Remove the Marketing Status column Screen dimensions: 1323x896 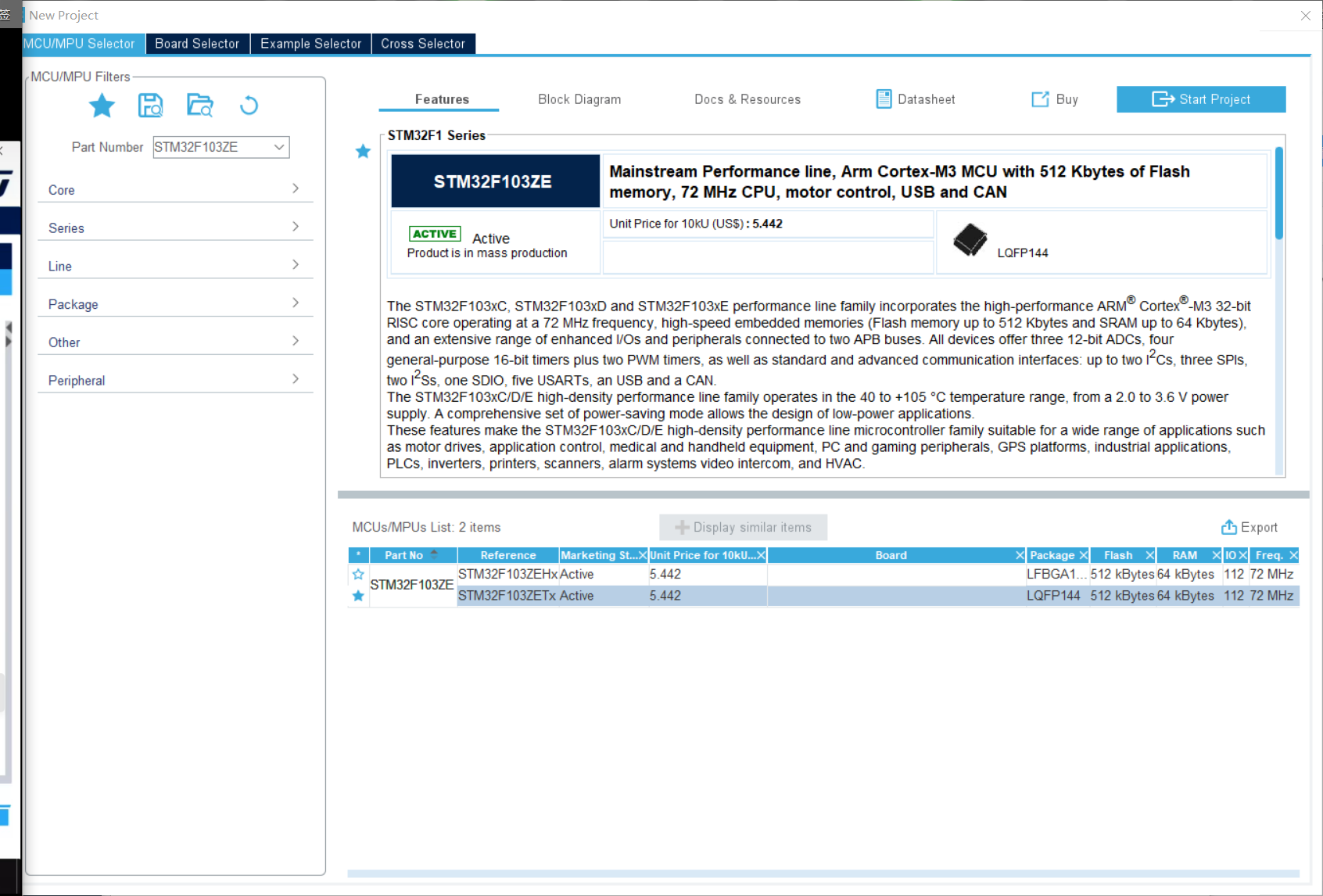pyautogui.click(x=643, y=555)
